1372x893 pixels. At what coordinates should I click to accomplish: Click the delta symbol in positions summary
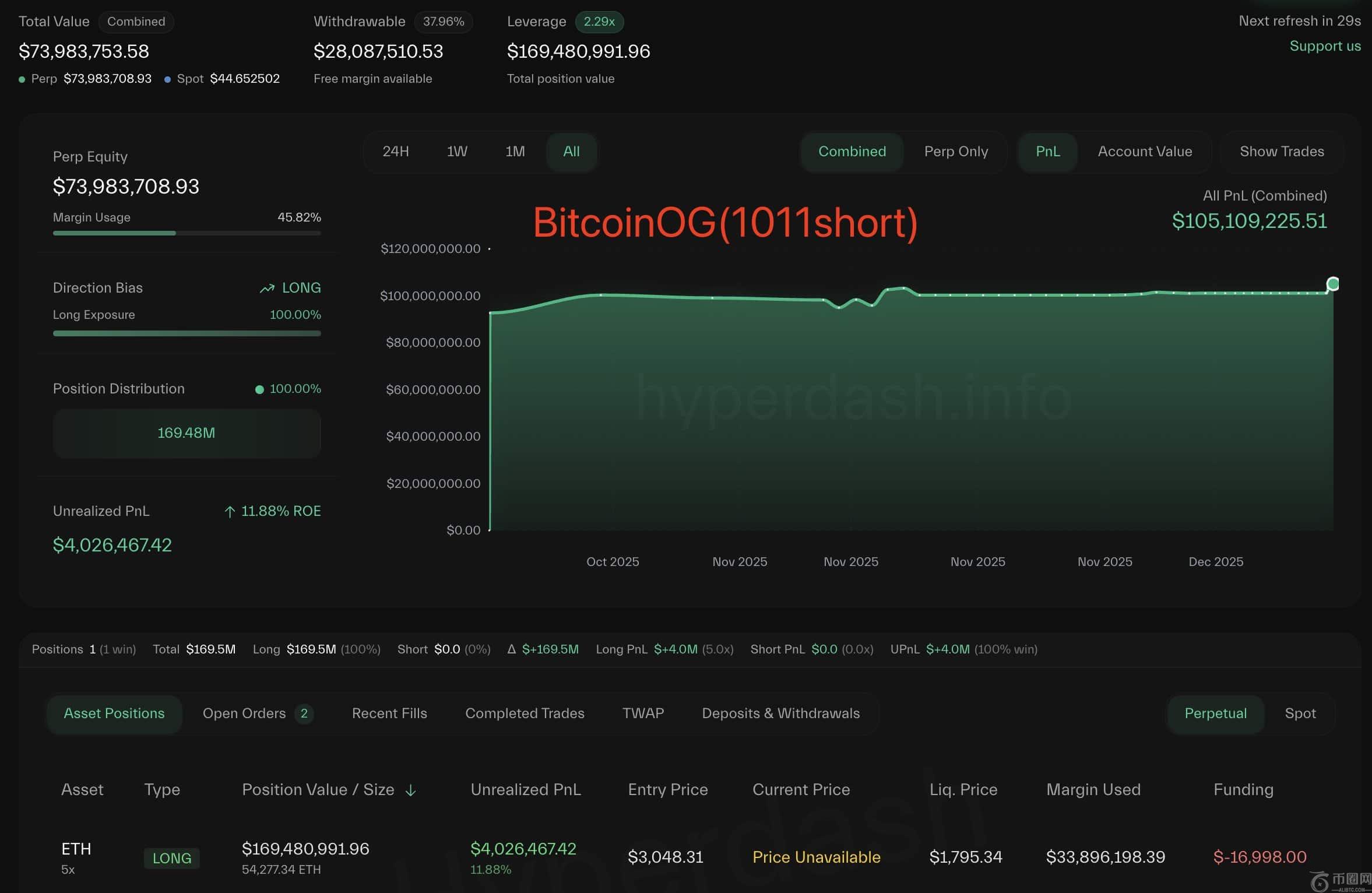tap(511, 649)
